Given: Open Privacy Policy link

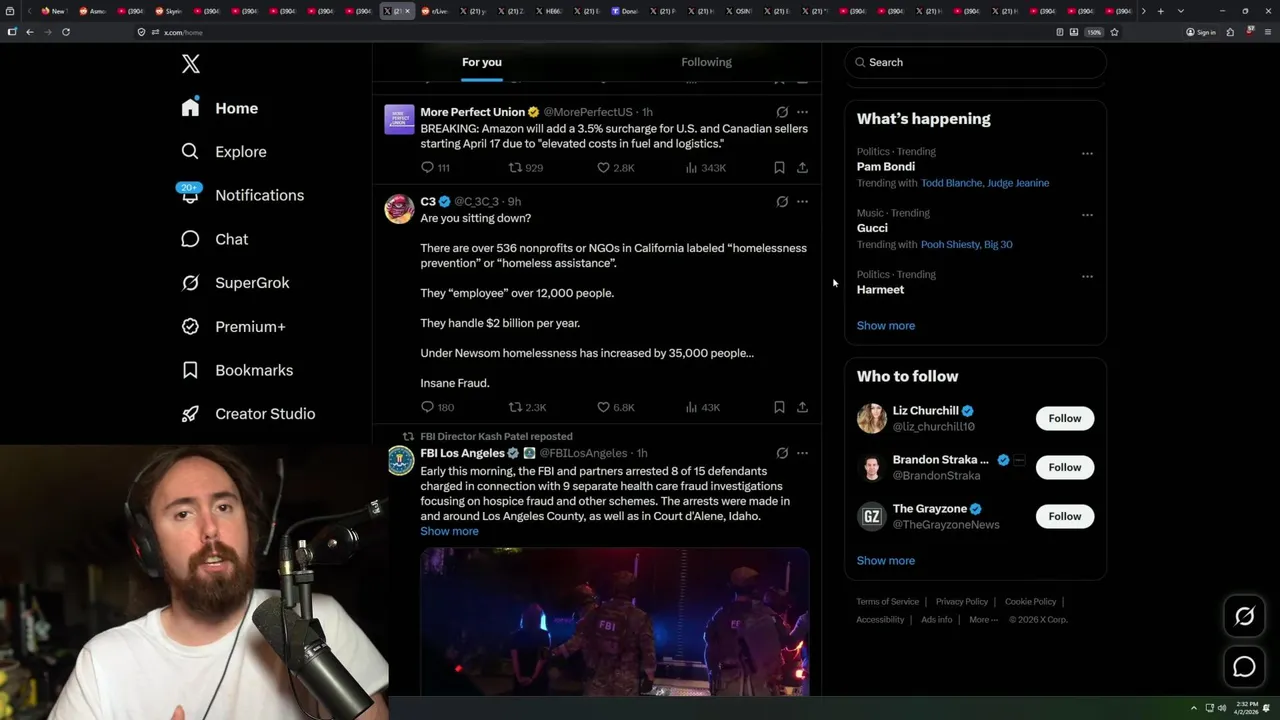Looking at the screenshot, I should point(961,602).
